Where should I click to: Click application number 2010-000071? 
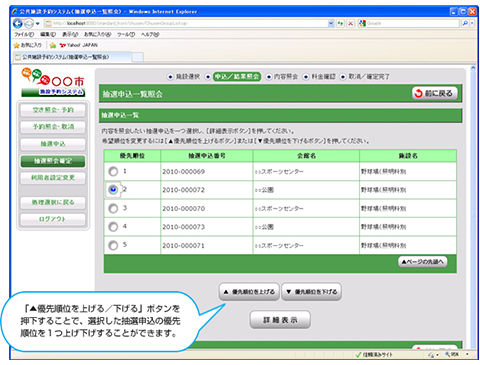(x=184, y=246)
